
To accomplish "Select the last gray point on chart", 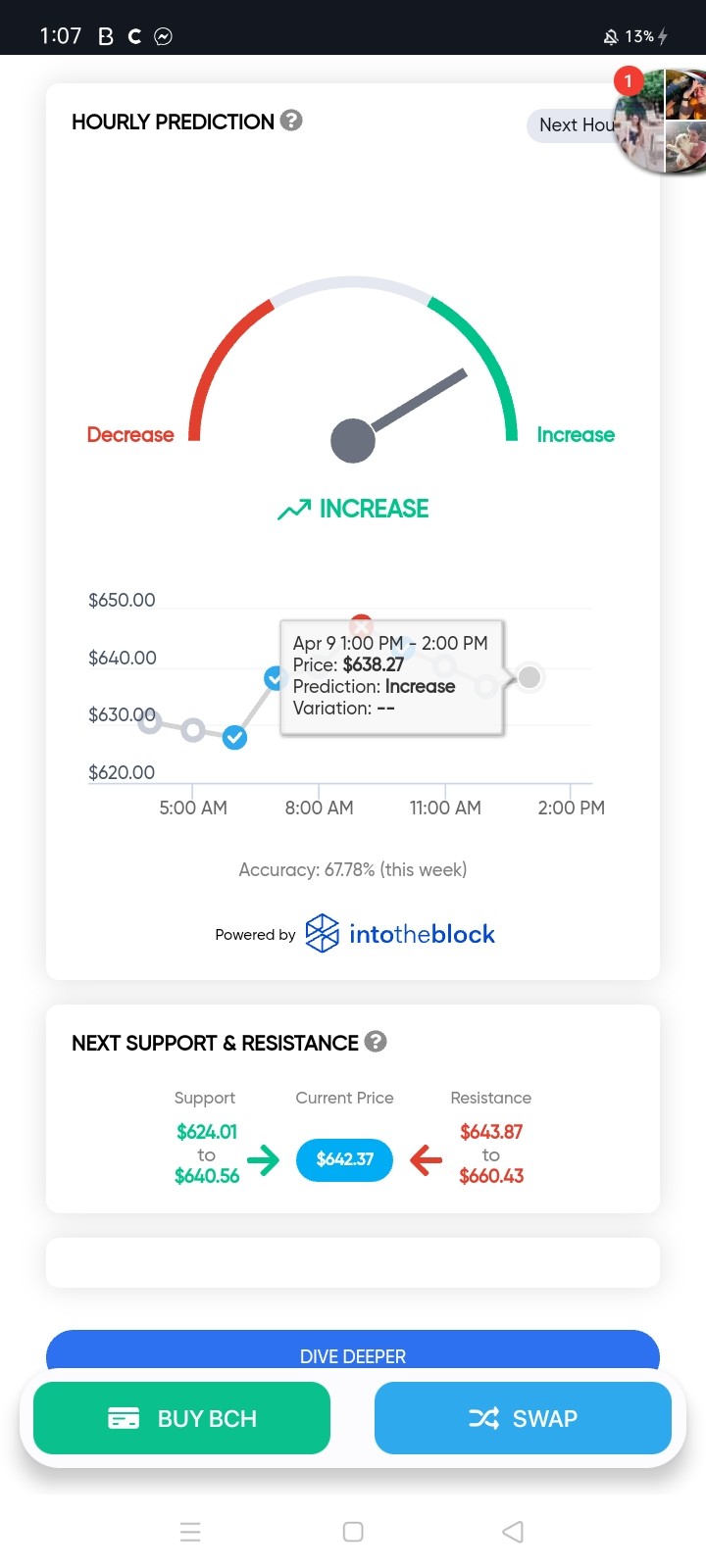I will (529, 677).
